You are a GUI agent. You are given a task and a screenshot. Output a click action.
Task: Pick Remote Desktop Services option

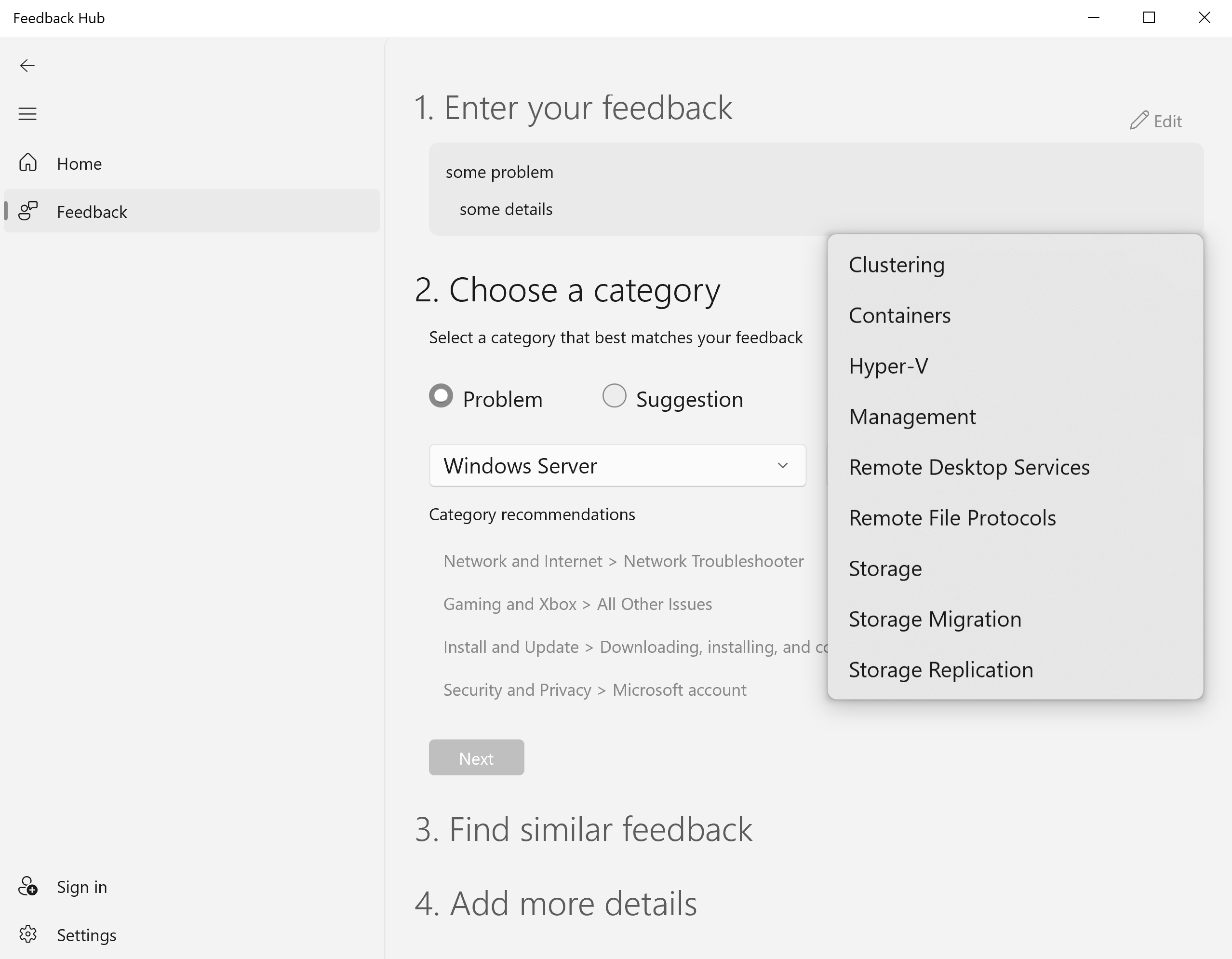(1016, 467)
